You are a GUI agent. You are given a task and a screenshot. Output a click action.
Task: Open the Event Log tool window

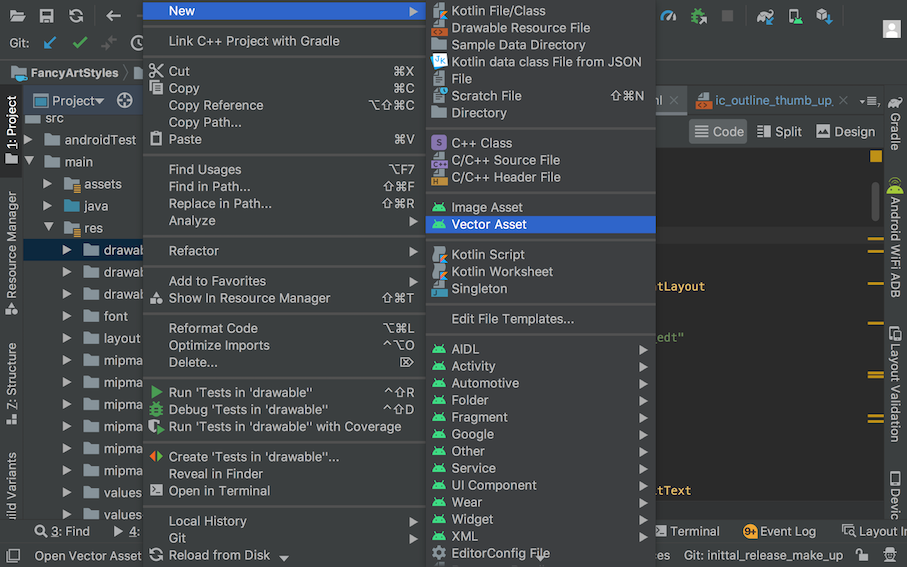point(779,531)
